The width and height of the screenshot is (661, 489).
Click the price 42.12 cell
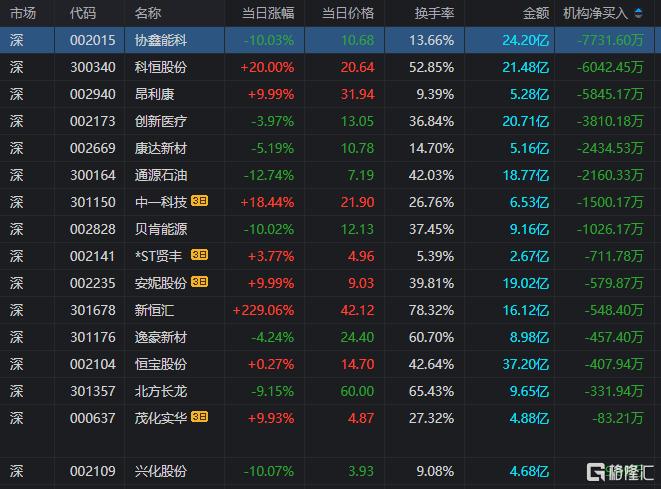(357, 310)
